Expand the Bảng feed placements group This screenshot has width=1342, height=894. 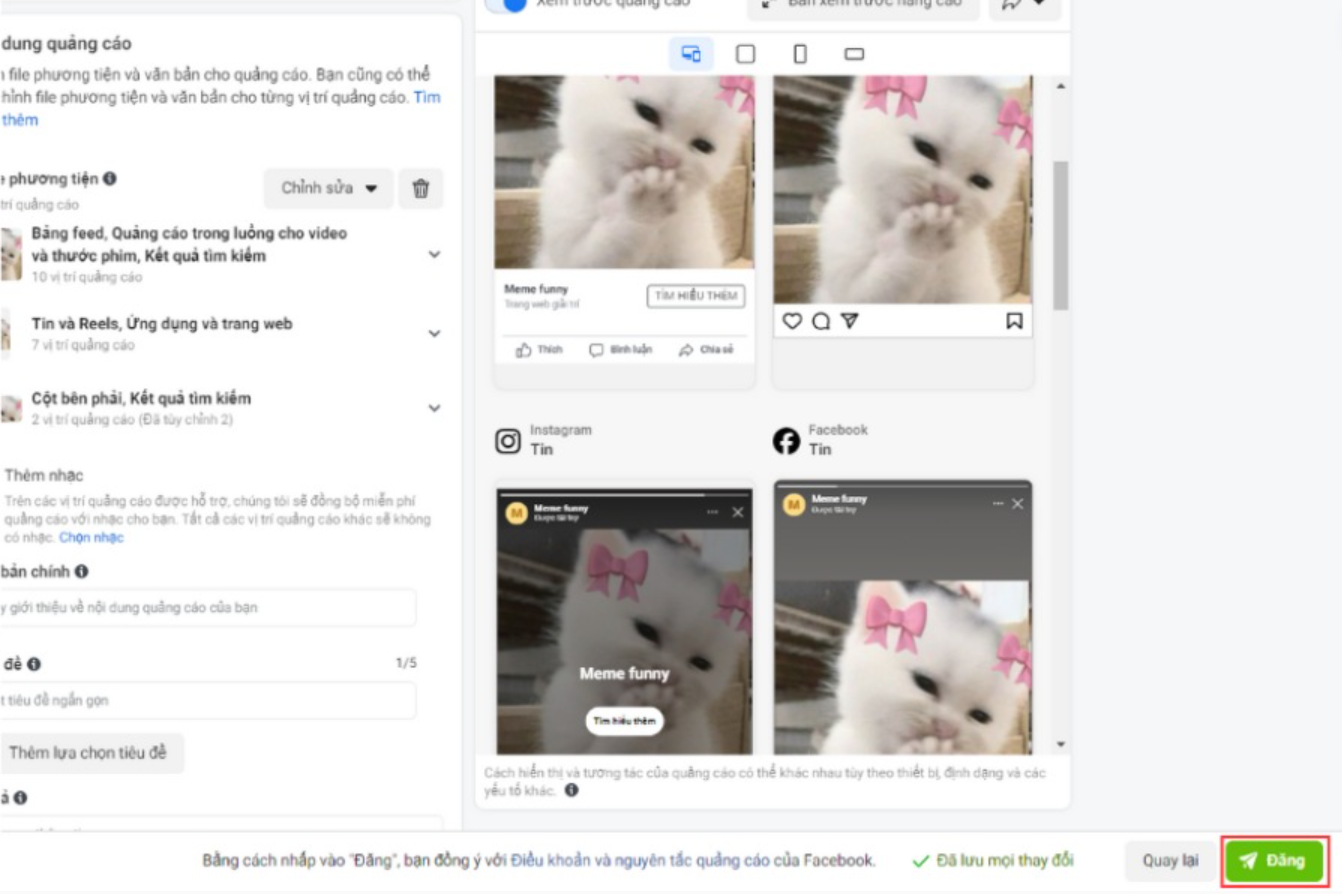point(434,255)
